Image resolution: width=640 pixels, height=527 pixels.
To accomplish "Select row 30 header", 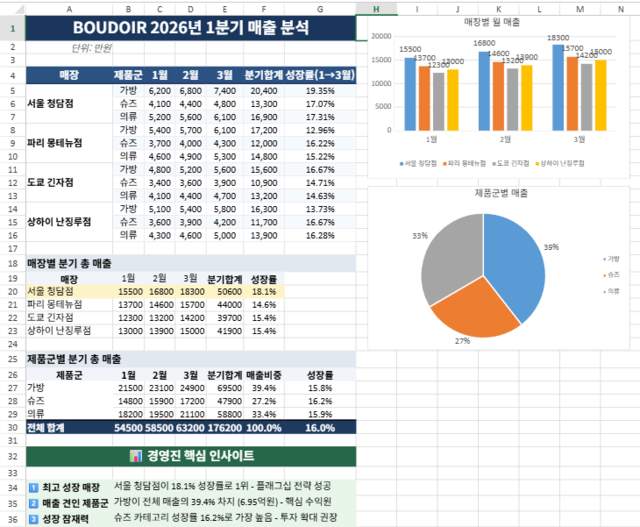I will click(13, 427).
